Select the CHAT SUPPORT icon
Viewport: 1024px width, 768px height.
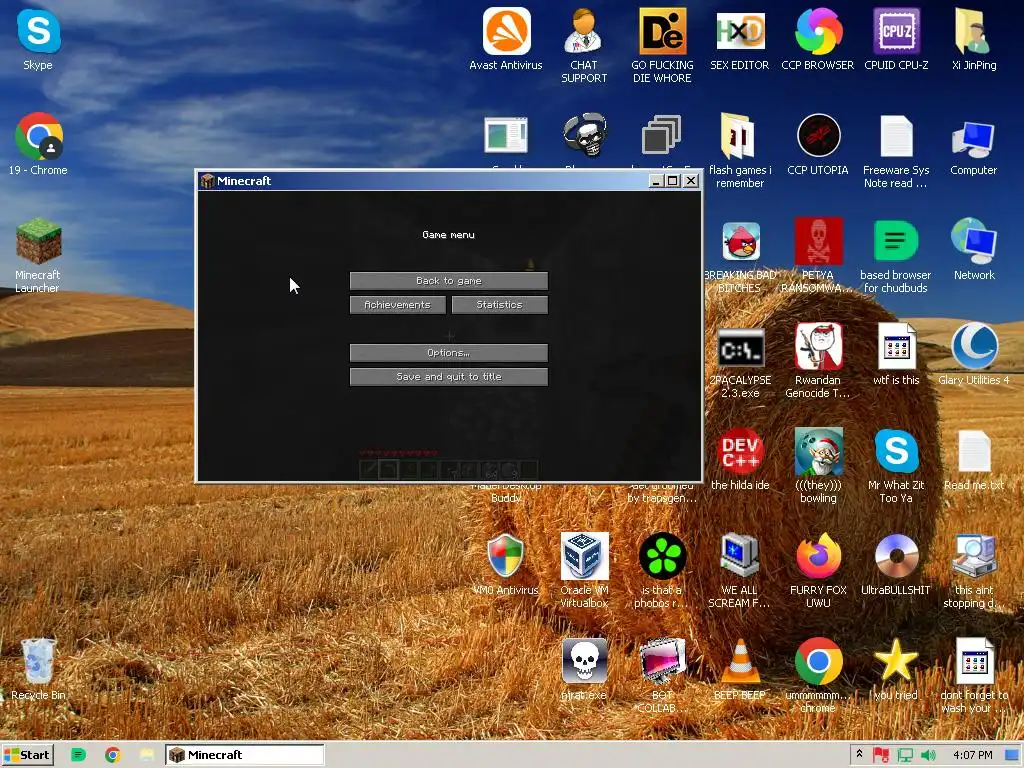[x=584, y=46]
